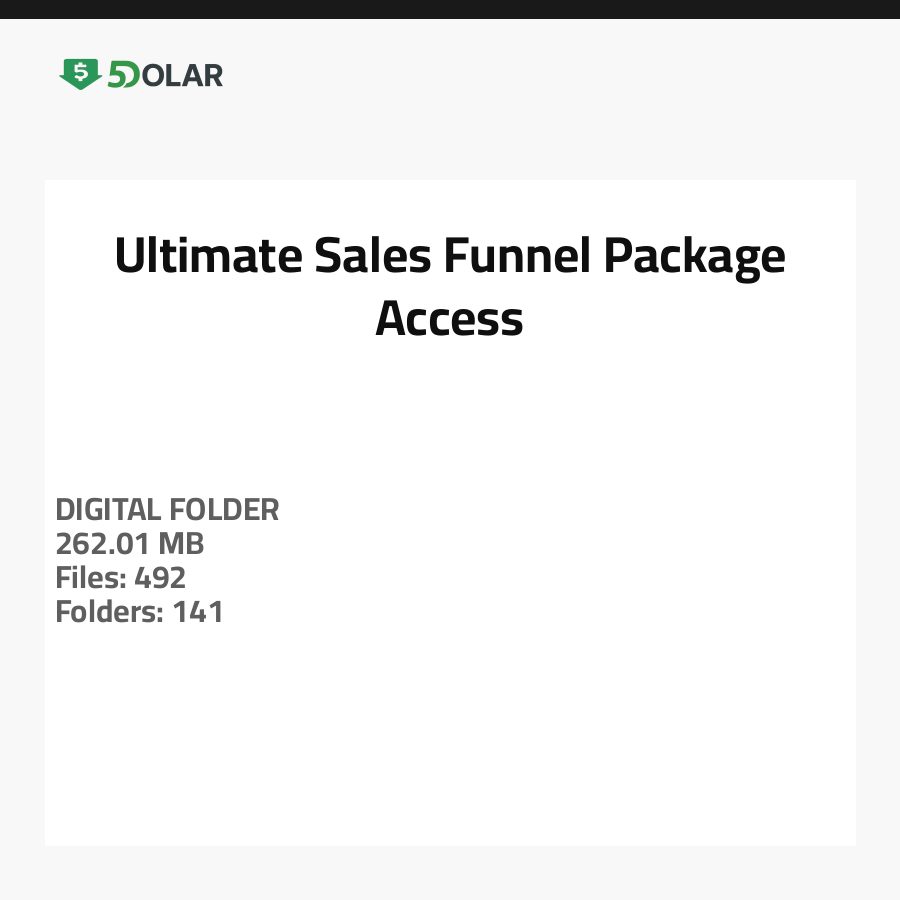
Task: Click the black bar at the top
Action: [450, 9]
